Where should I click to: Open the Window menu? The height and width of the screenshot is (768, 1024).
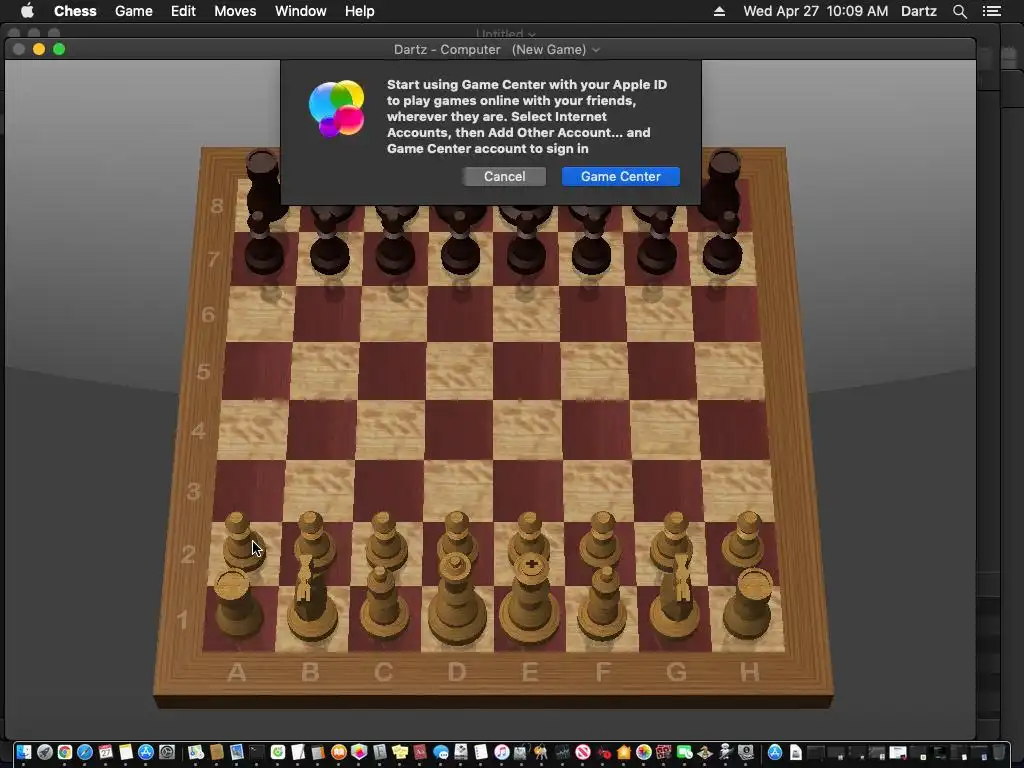(x=300, y=11)
